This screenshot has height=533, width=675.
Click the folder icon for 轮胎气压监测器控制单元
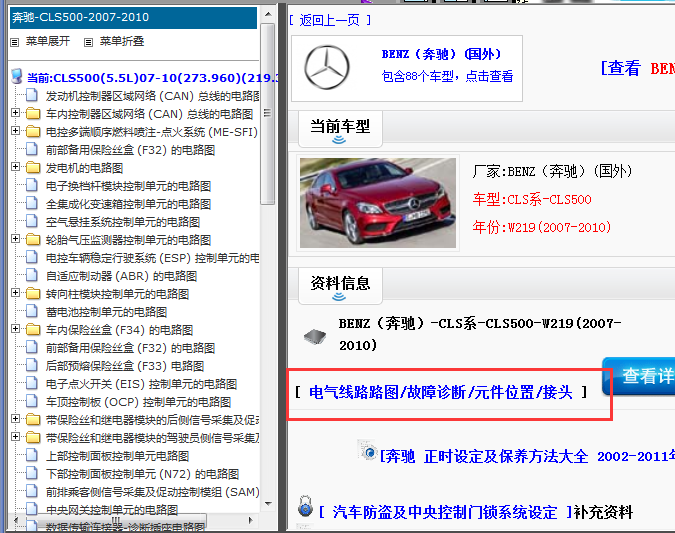(33, 239)
